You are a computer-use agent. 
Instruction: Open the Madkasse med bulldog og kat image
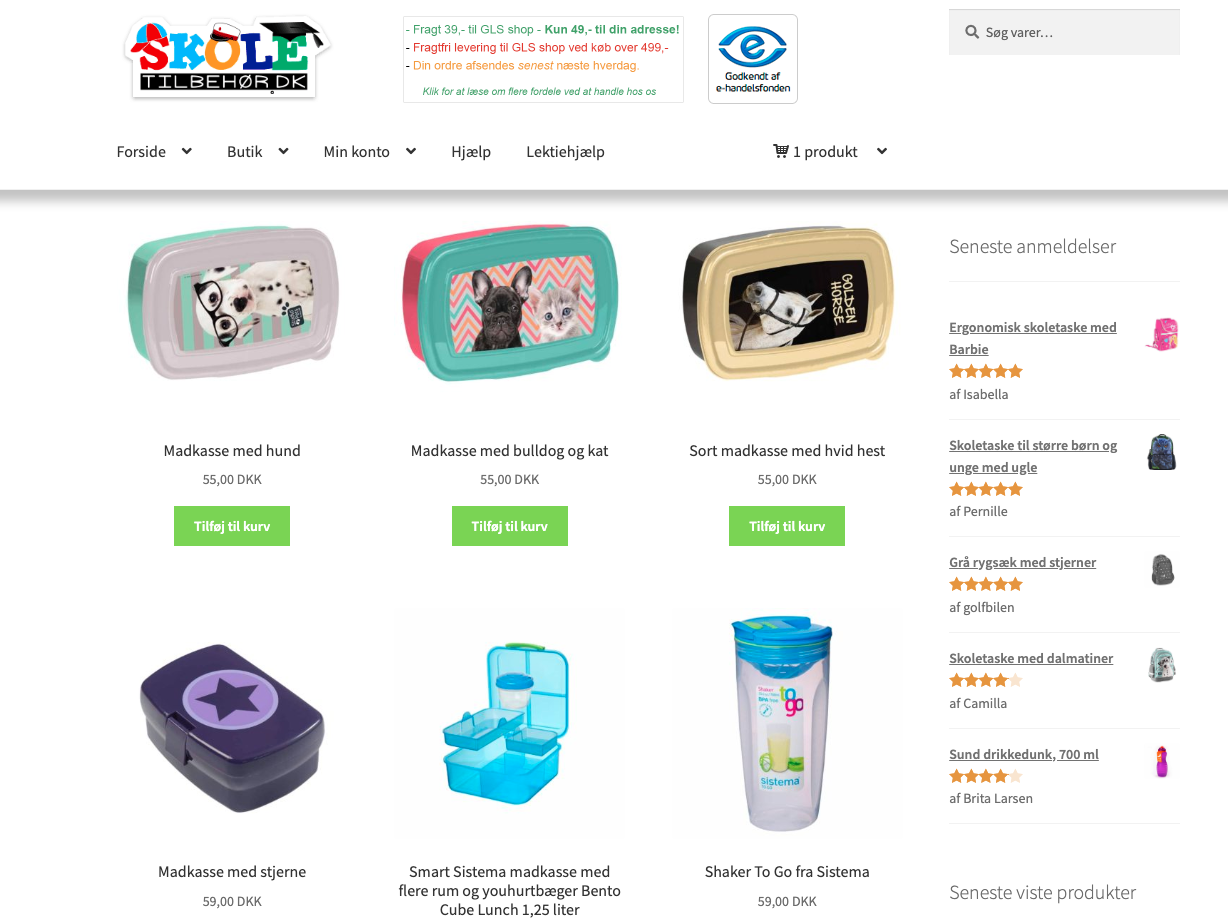pos(510,303)
